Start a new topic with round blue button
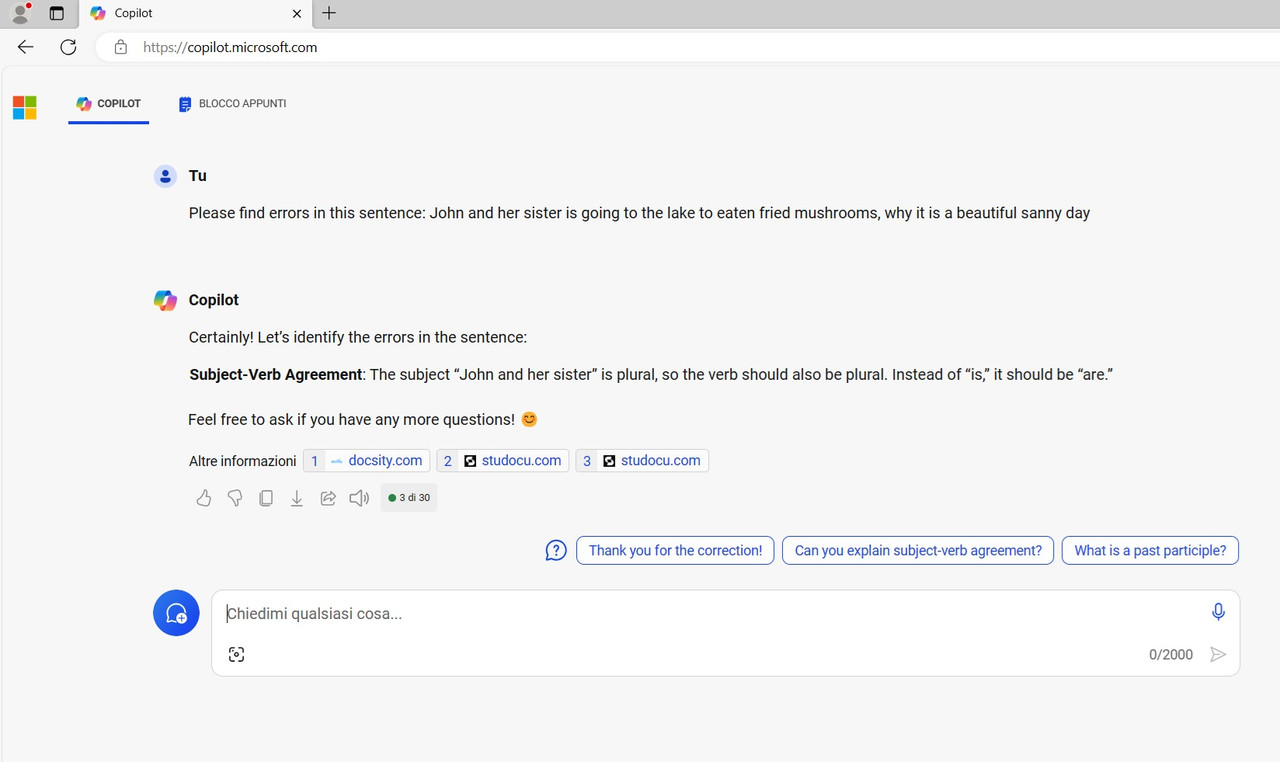This screenshot has width=1280, height=762. [x=176, y=613]
